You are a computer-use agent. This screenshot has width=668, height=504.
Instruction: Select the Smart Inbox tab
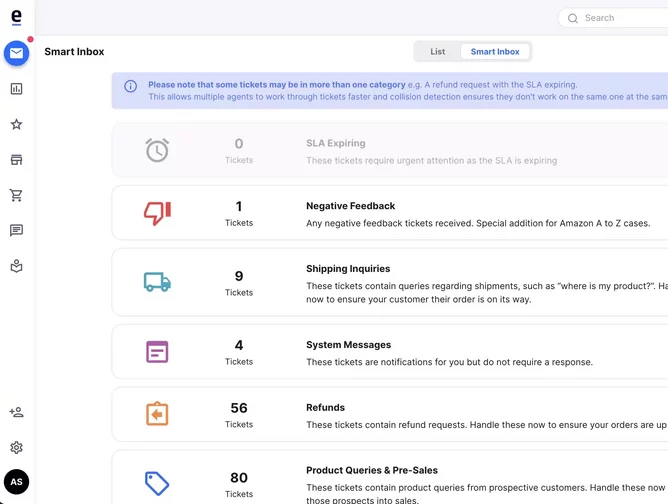coord(495,52)
